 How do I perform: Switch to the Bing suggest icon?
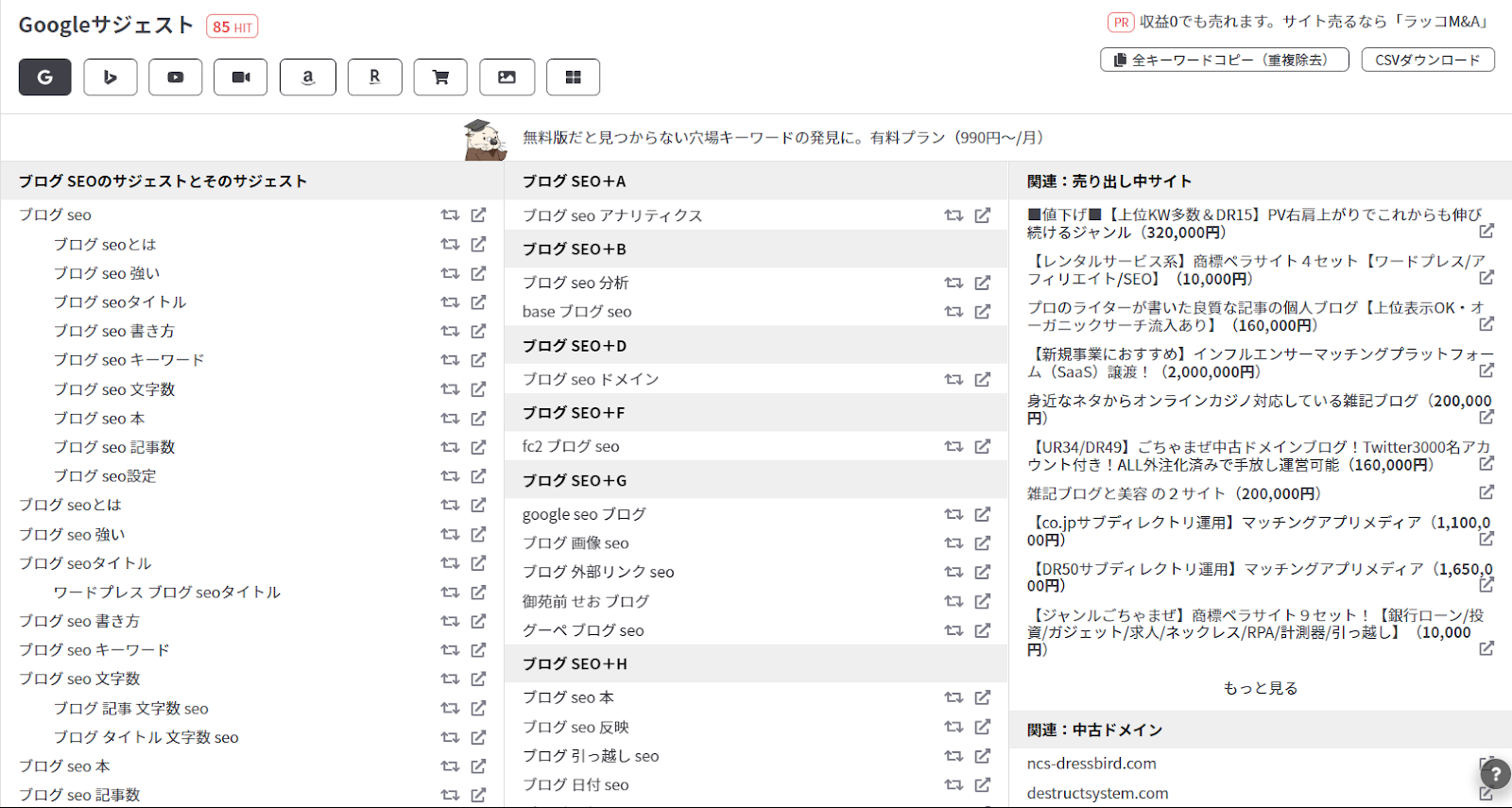(x=111, y=77)
